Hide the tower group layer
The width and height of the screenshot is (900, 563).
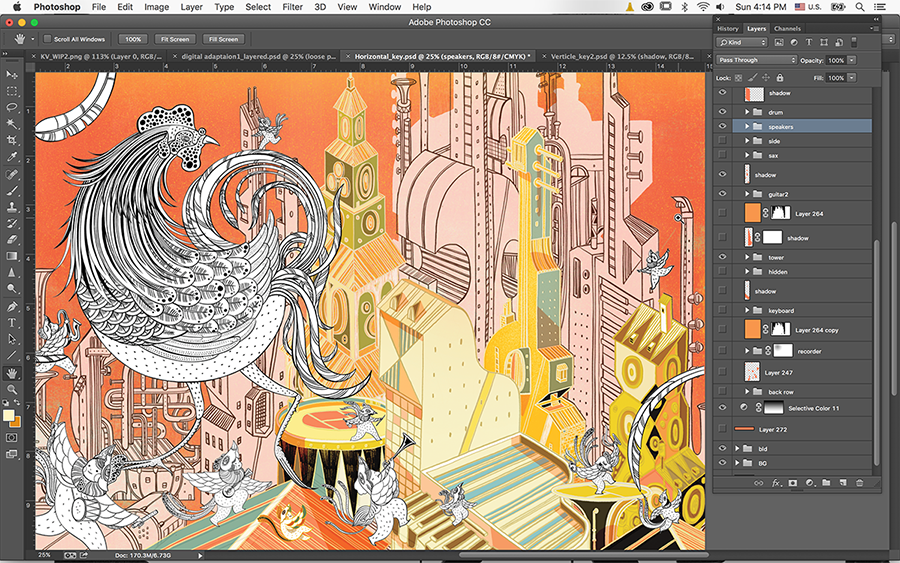(723, 257)
